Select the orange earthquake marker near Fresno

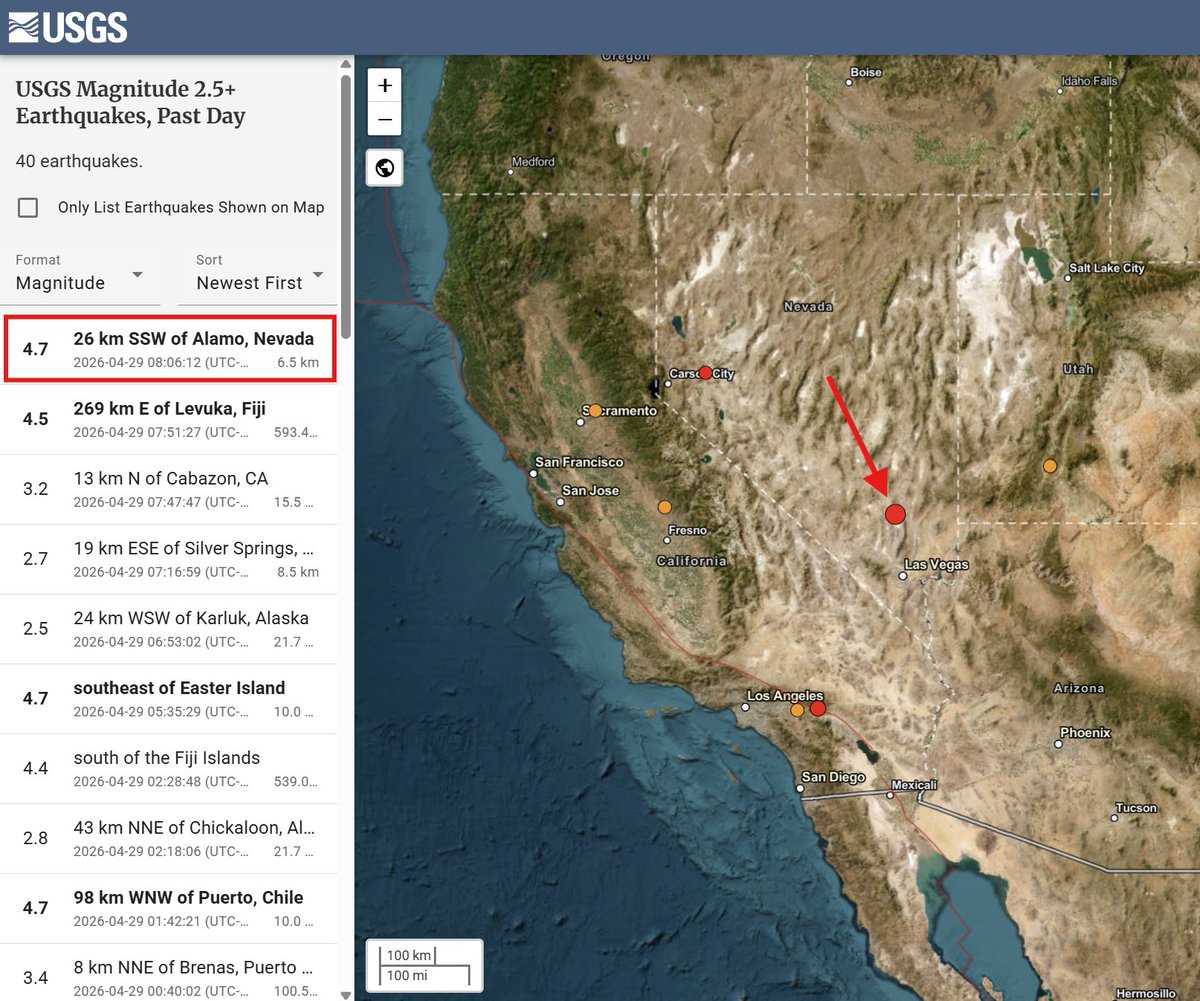coord(665,507)
